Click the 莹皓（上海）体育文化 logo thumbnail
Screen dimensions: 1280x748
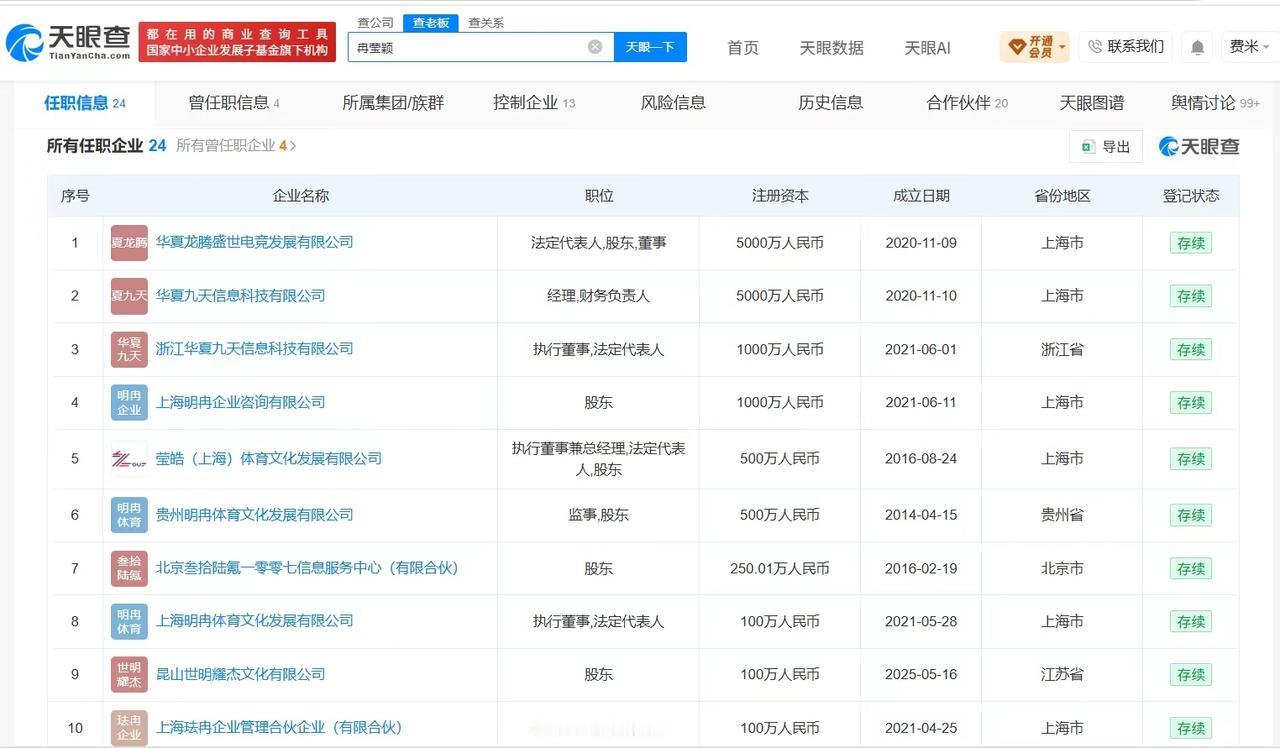pyautogui.click(x=129, y=459)
